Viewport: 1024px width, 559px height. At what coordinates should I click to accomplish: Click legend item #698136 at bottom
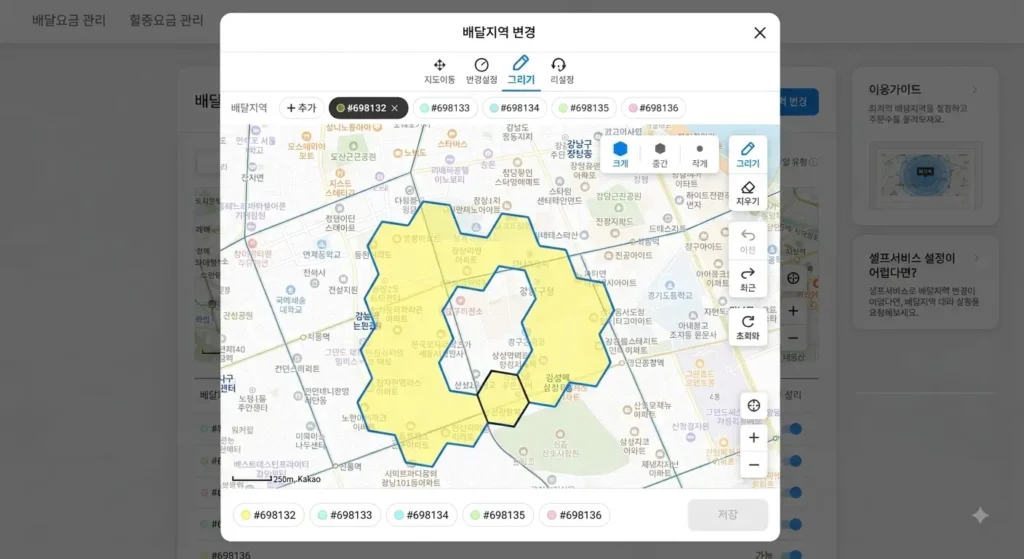click(x=574, y=515)
